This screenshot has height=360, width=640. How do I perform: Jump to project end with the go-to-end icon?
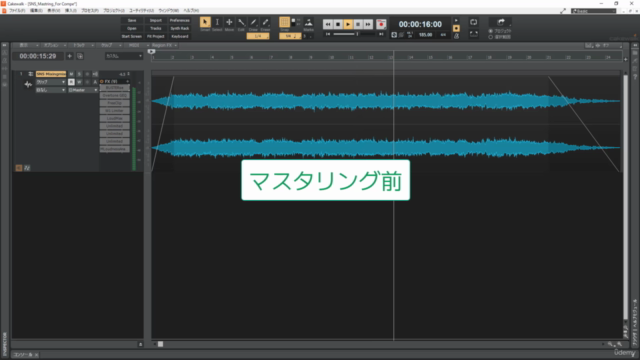[381, 34]
